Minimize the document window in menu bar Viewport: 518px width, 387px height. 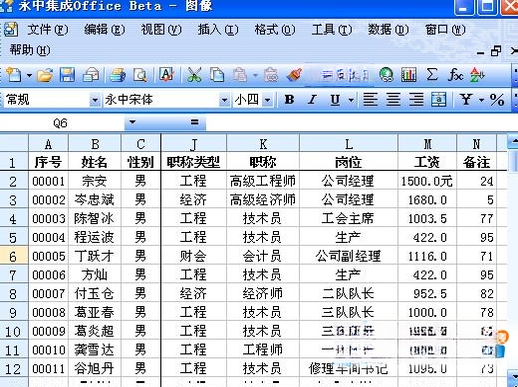[x=480, y=52]
